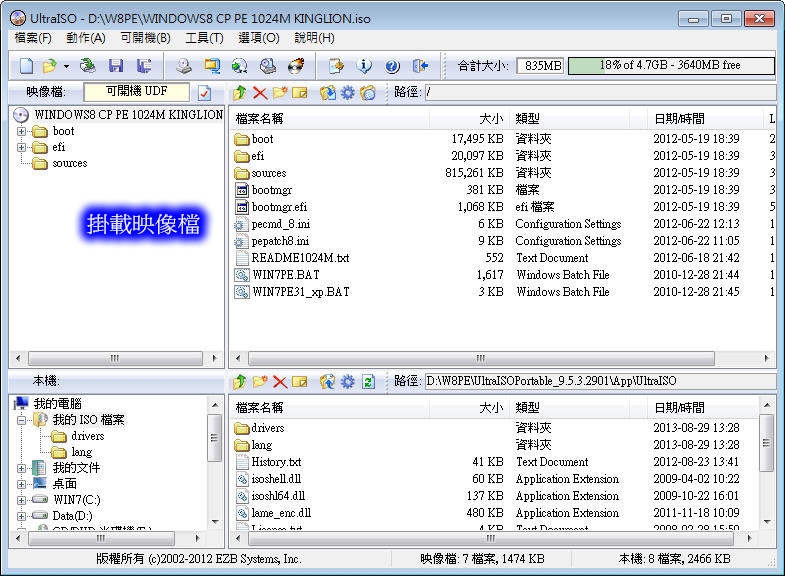Select the bootmgr.efi file row
This screenshot has height=576, width=785.
tap(502, 207)
